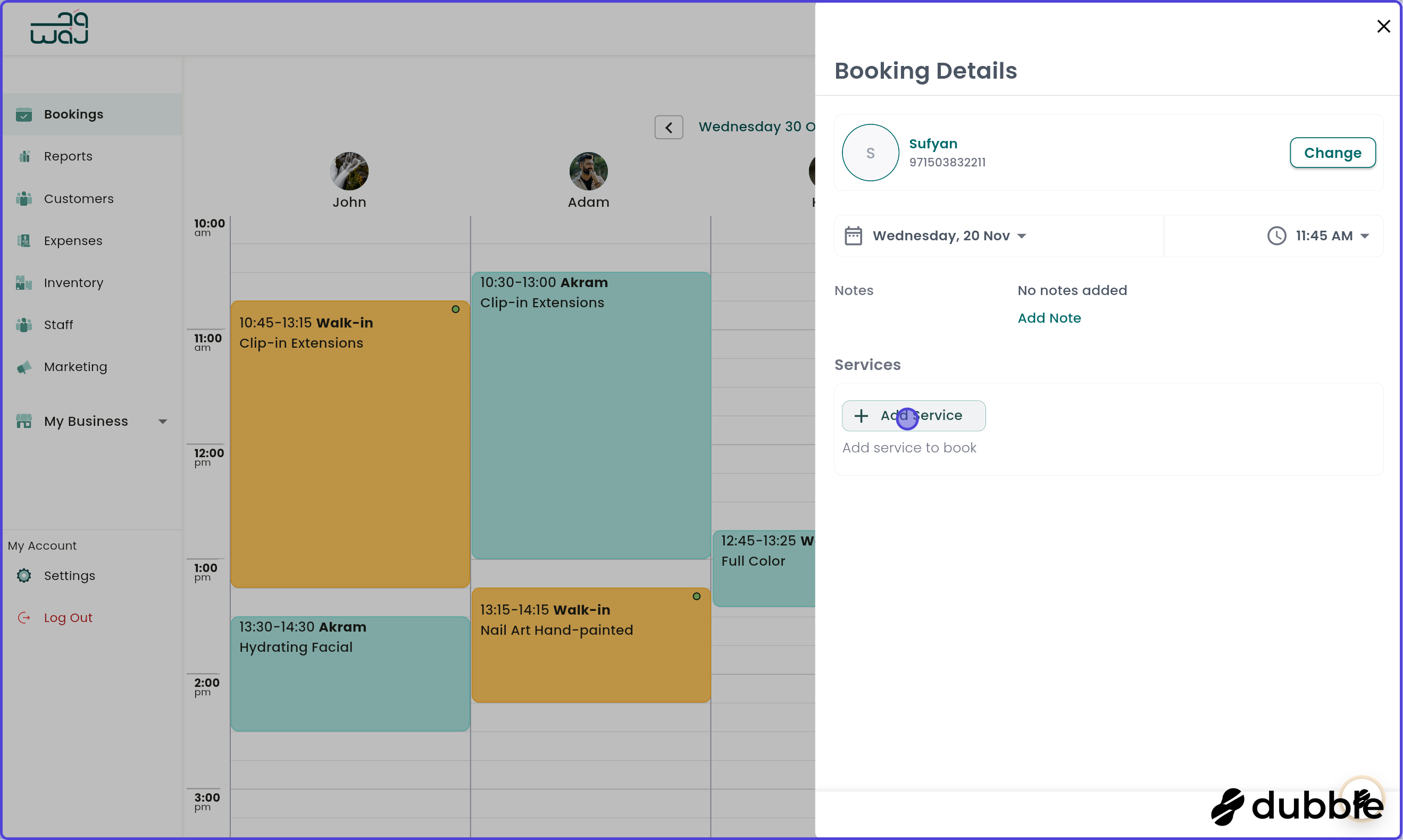Open the Reports section icon
The height and width of the screenshot is (840, 1403).
tap(24, 156)
